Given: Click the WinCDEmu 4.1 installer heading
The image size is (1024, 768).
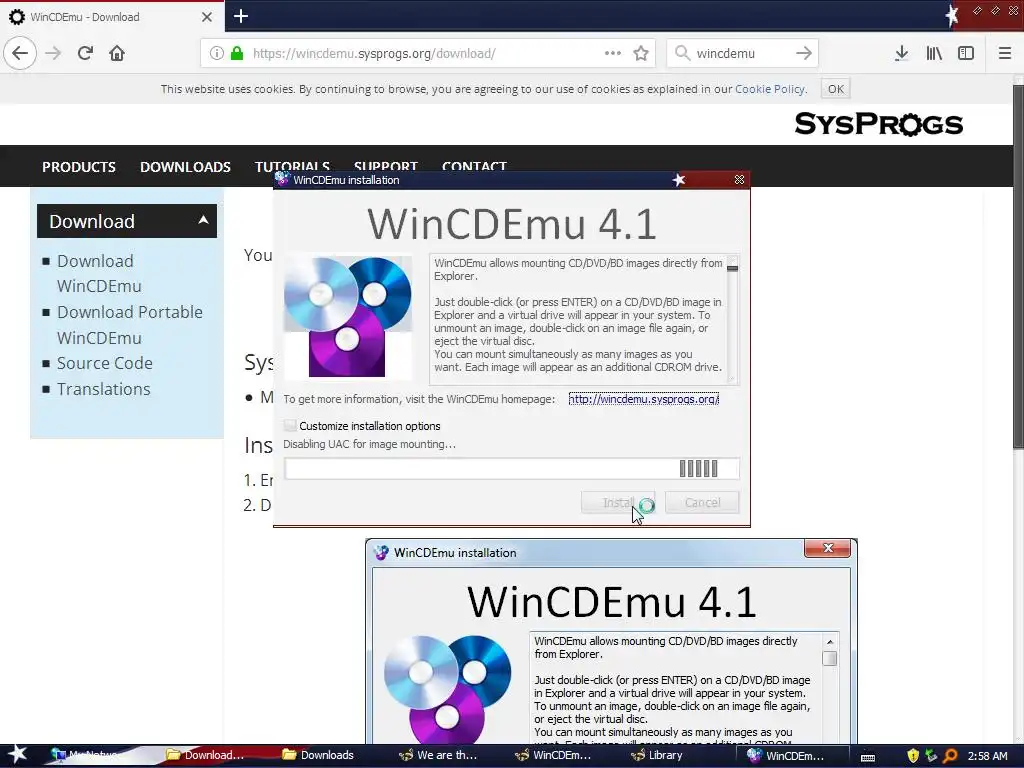Looking at the screenshot, I should click(511, 223).
